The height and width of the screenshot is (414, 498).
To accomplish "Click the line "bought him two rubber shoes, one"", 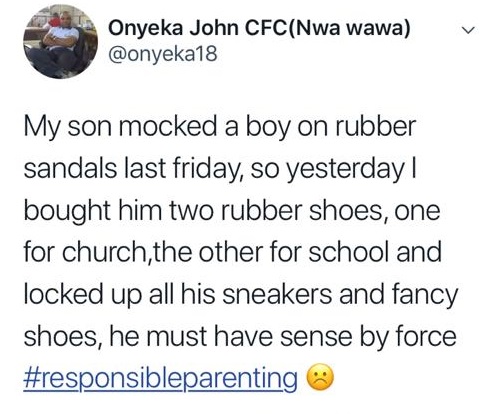I will tap(232, 211).
